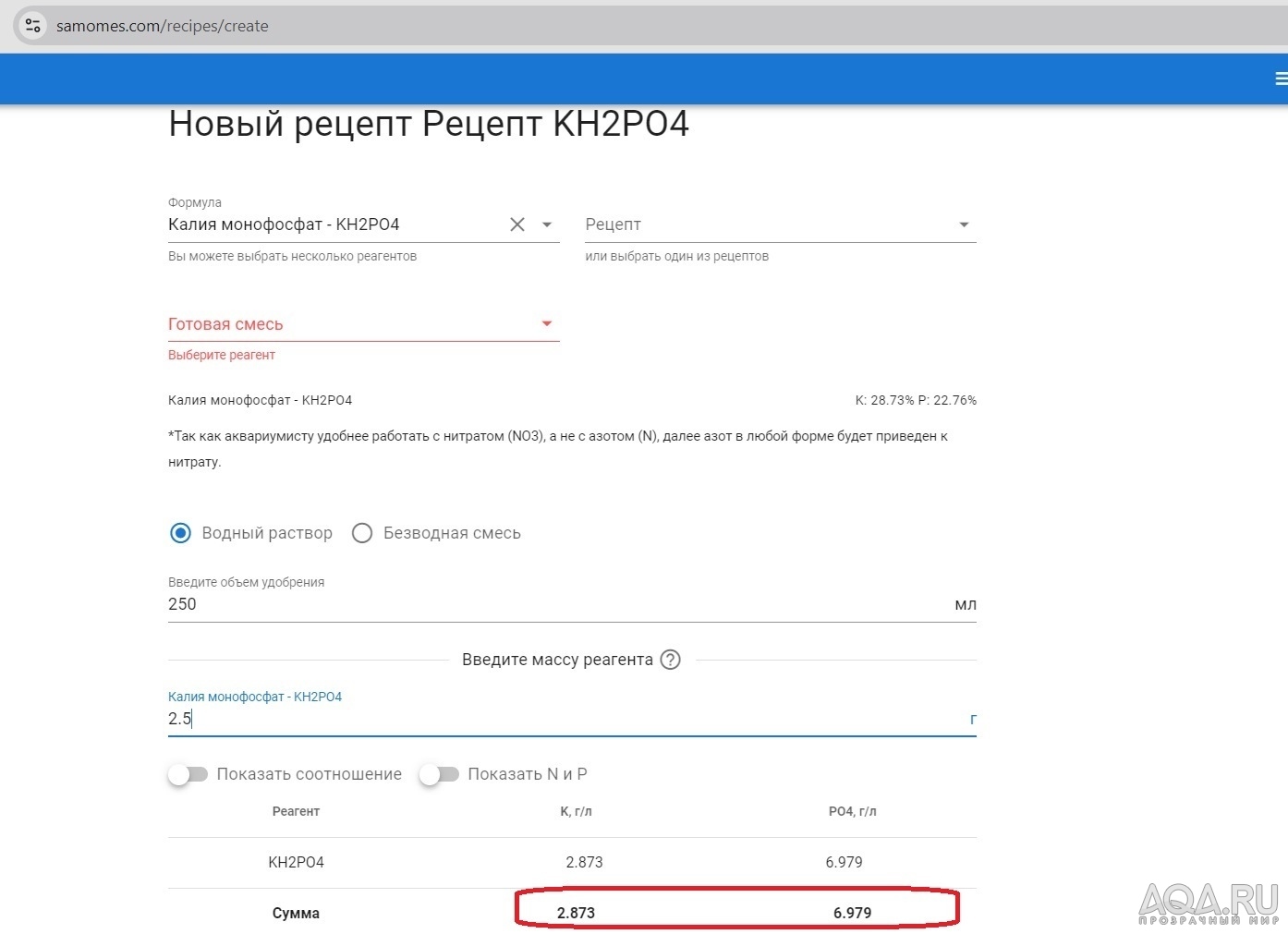Image resolution: width=1288 pixels, height=934 pixels.
Task: Select the Водный раствор radio button
Action: click(x=181, y=533)
